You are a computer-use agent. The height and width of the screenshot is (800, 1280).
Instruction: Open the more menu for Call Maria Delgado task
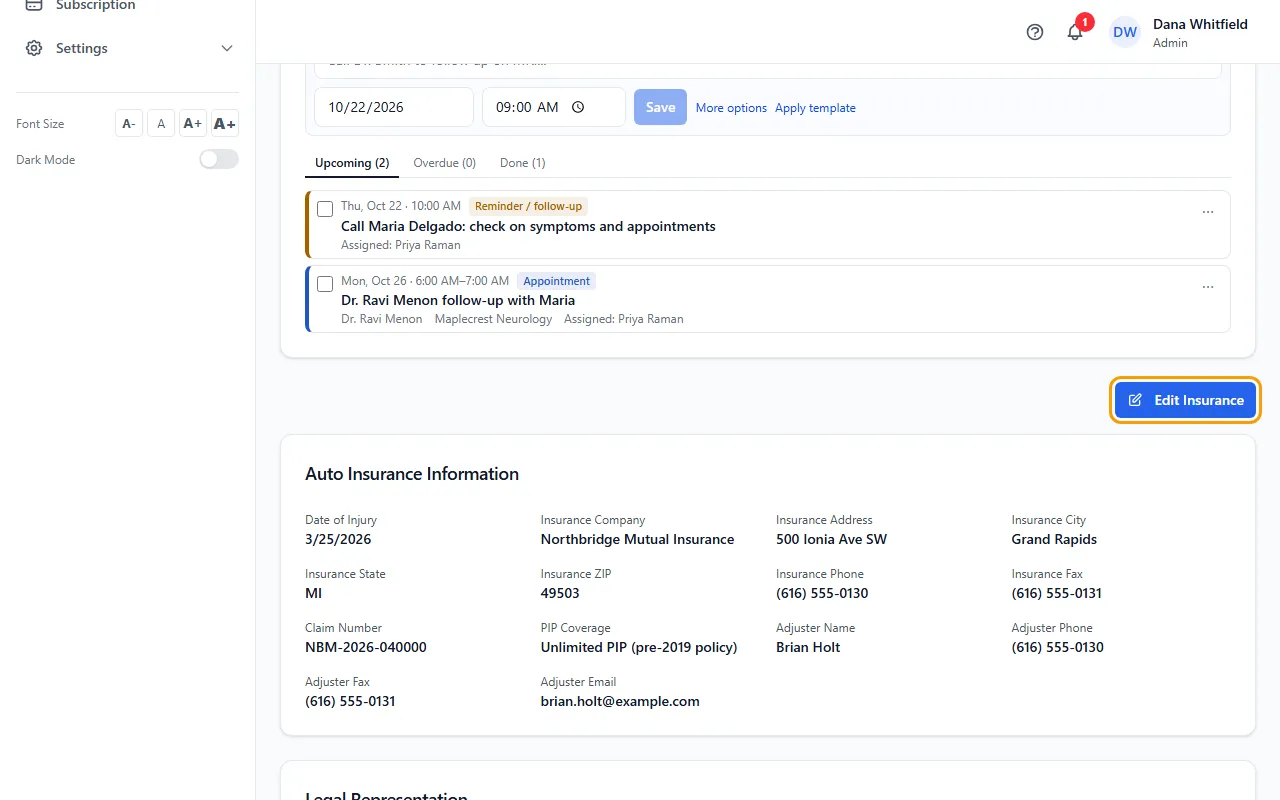coord(1208,212)
